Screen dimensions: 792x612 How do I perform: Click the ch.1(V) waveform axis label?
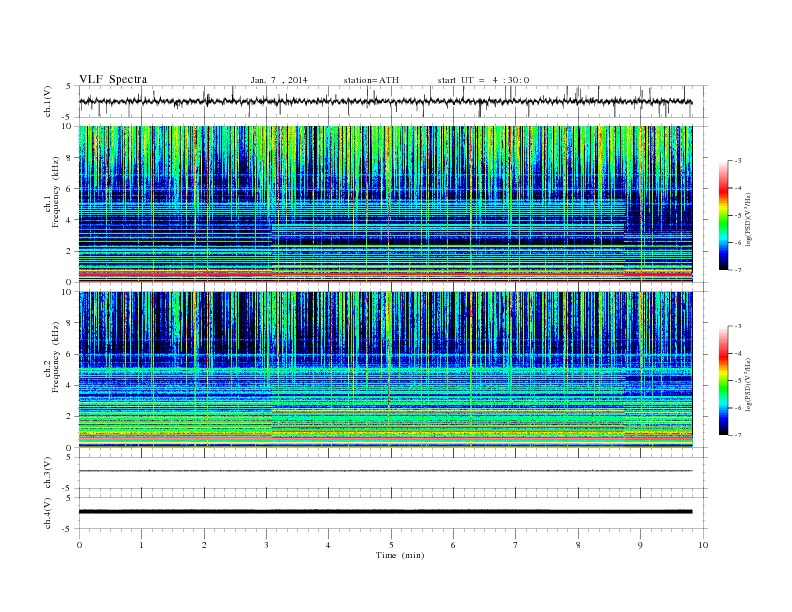48,101
